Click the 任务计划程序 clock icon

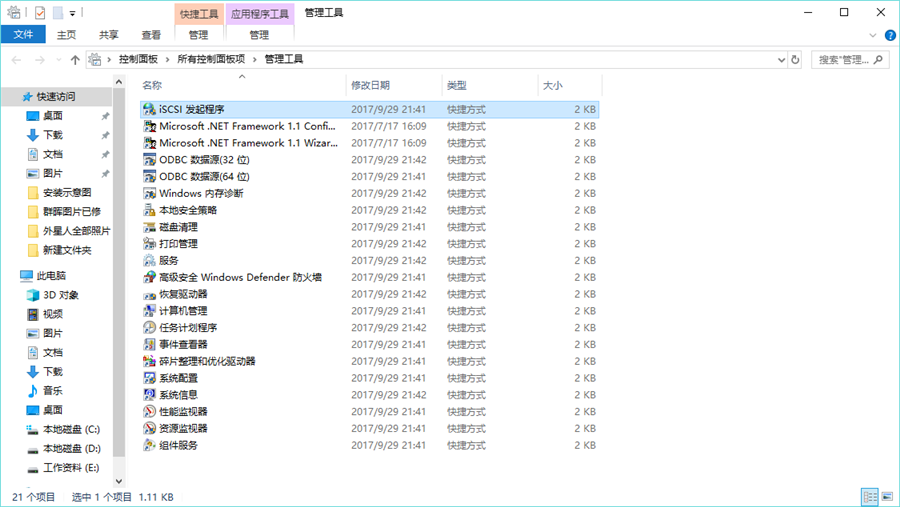pyautogui.click(x=149, y=328)
